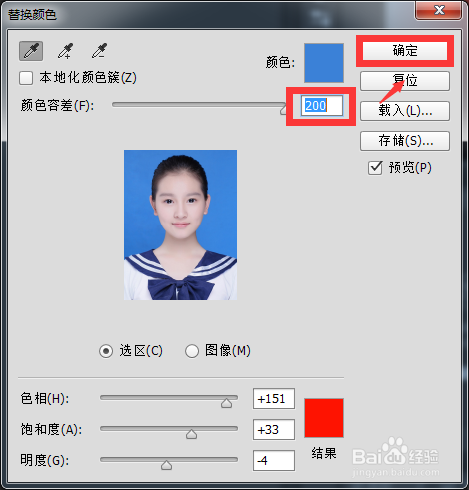
Task: Select the Eyedropper tool
Action: pyautogui.click(x=31, y=51)
